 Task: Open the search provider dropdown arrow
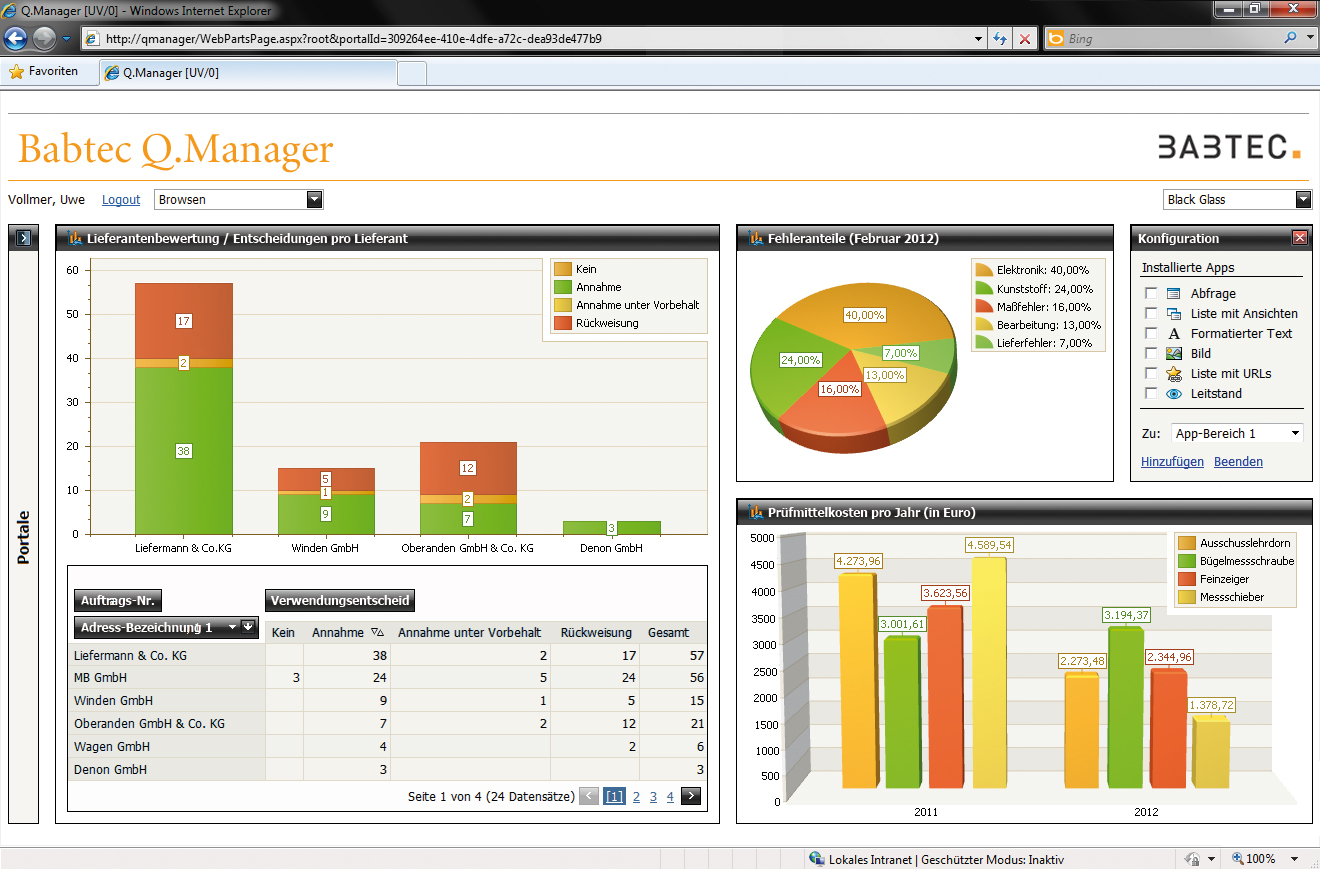[x=1310, y=38]
